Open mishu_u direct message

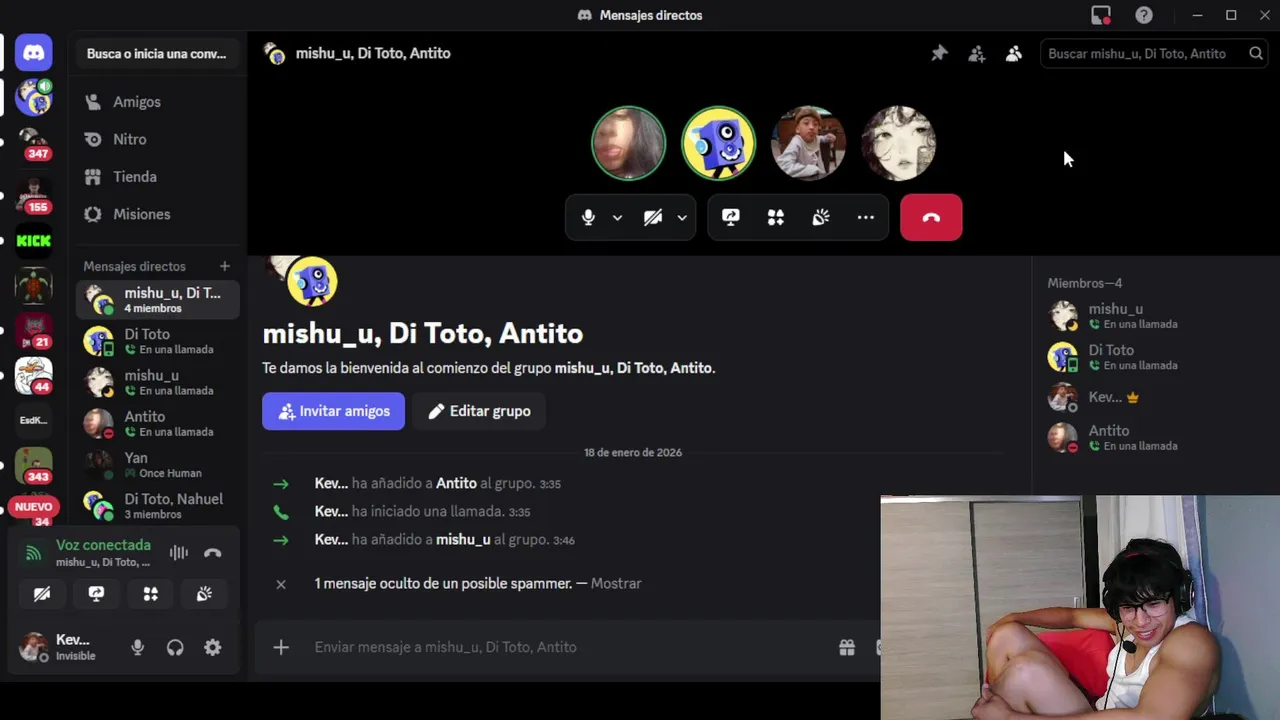click(x=158, y=382)
